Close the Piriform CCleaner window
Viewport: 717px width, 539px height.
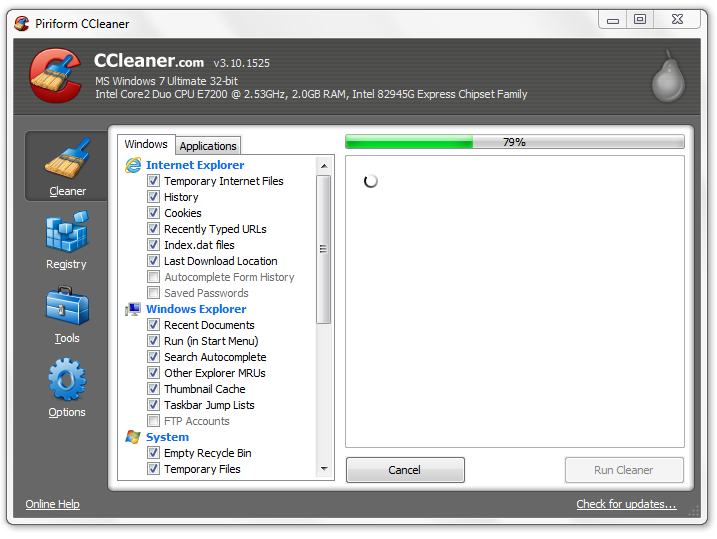point(677,20)
